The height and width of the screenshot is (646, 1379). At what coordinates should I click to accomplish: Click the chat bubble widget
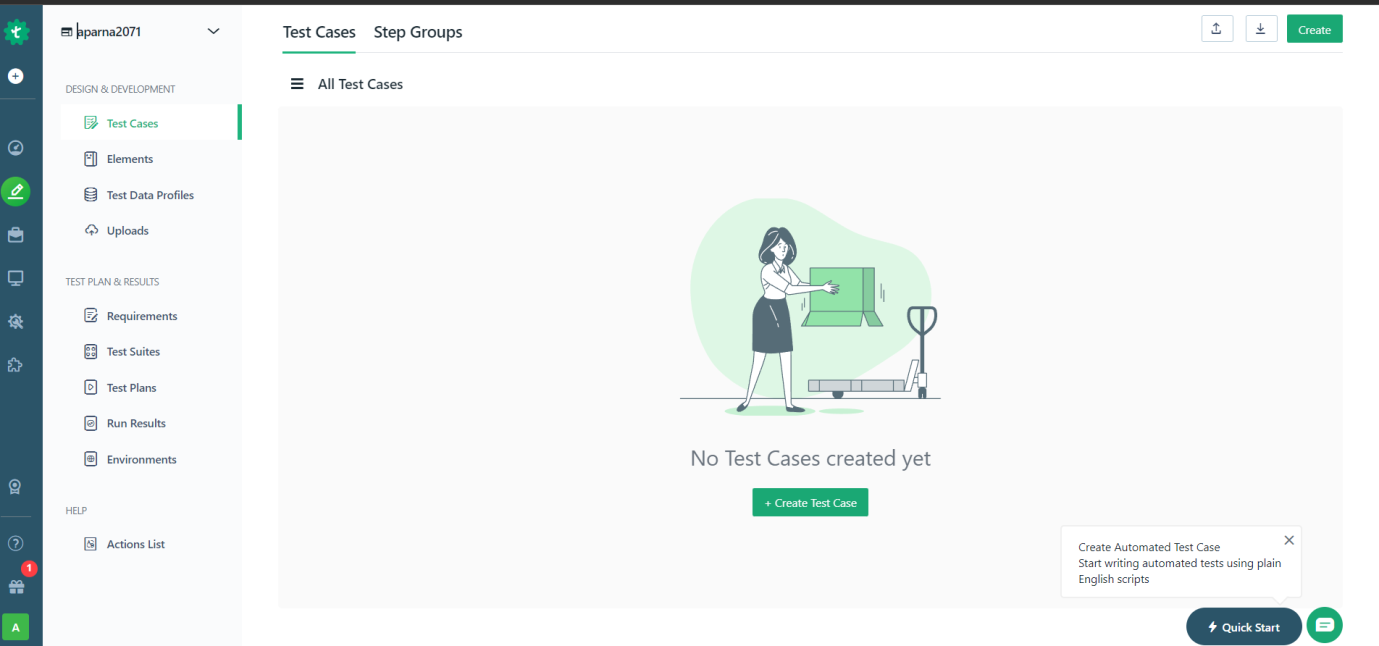pos(1325,625)
